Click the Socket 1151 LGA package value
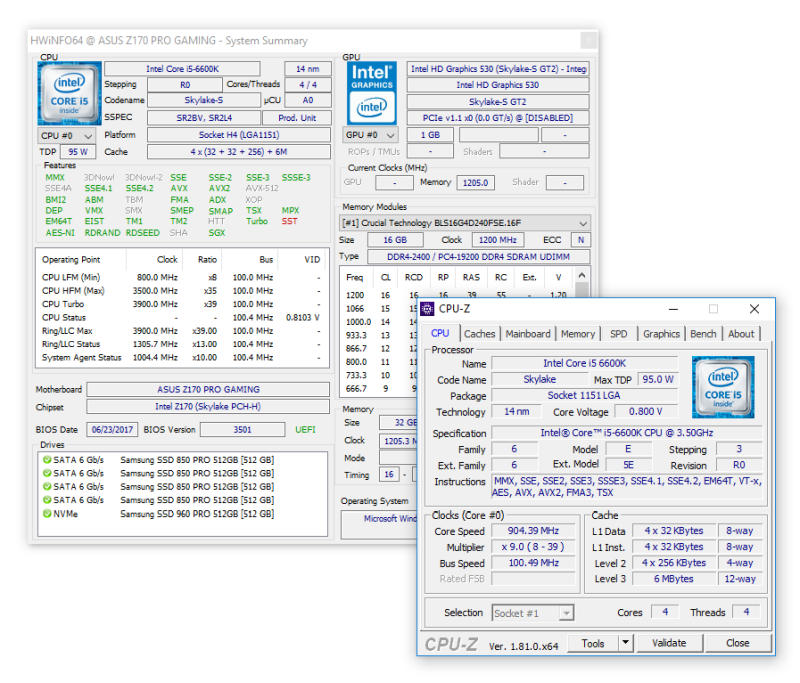 (x=584, y=395)
